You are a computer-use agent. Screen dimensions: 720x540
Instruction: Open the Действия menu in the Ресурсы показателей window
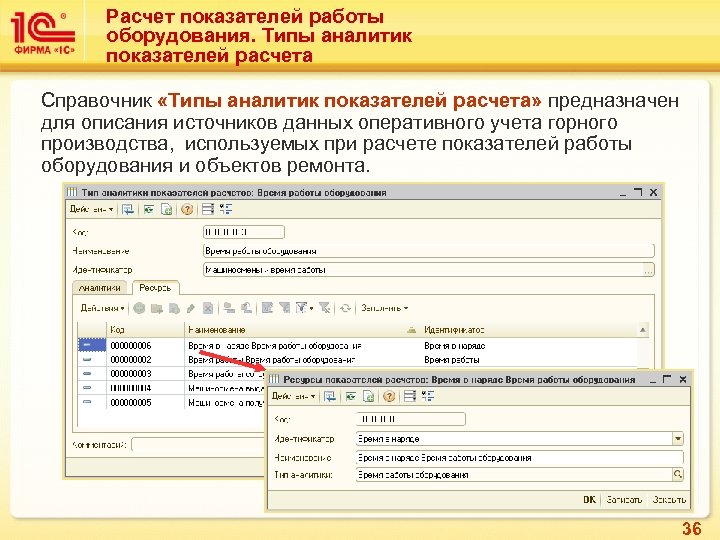[293, 396]
